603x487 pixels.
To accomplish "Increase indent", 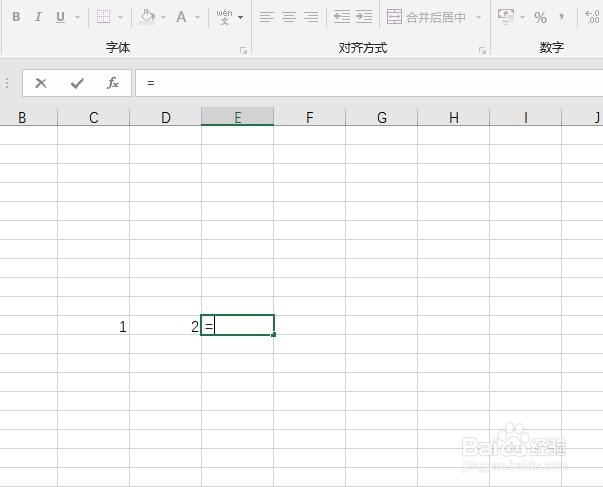I will tap(363, 17).
